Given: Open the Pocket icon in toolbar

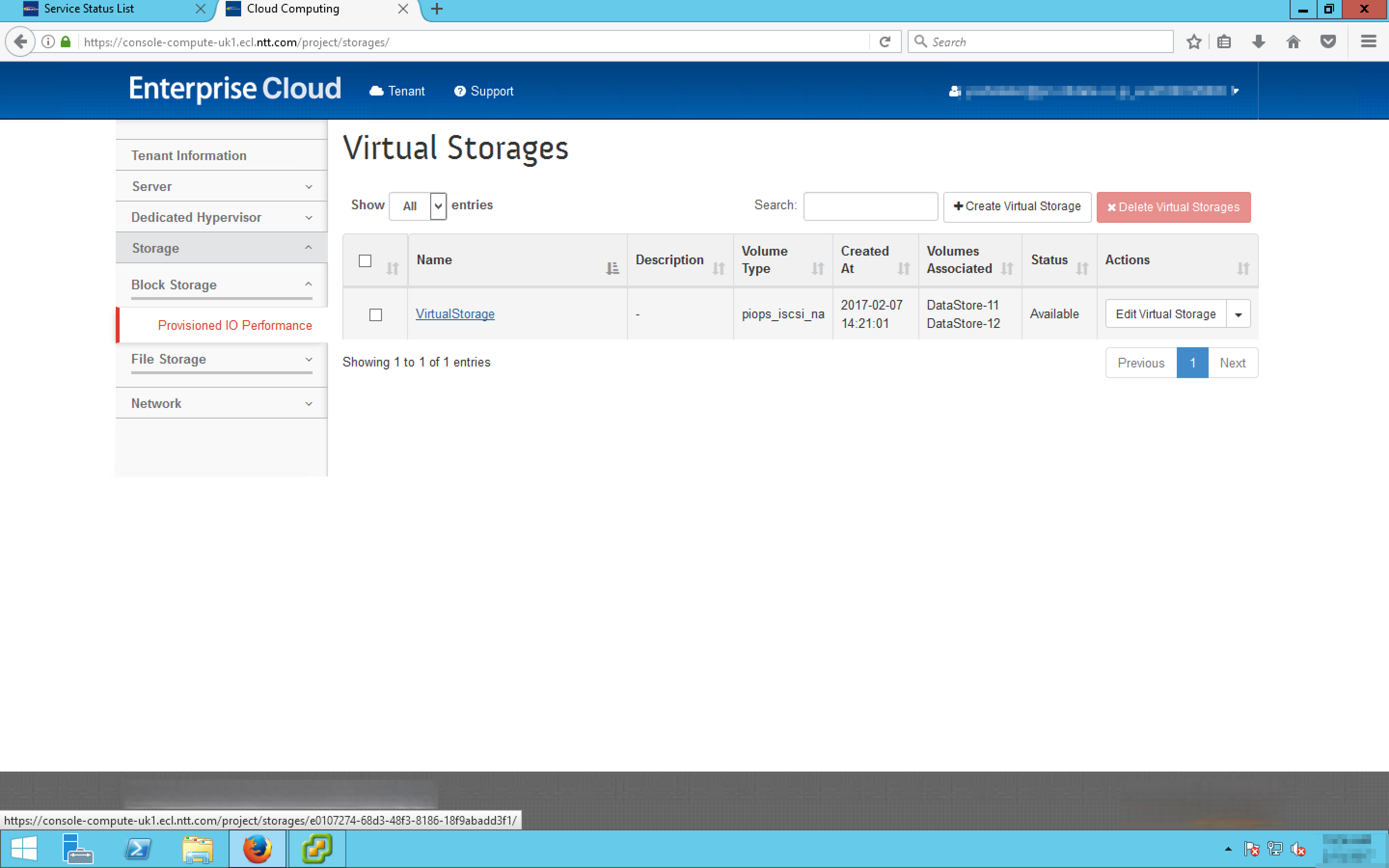Looking at the screenshot, I should [x=1328, y=42].
